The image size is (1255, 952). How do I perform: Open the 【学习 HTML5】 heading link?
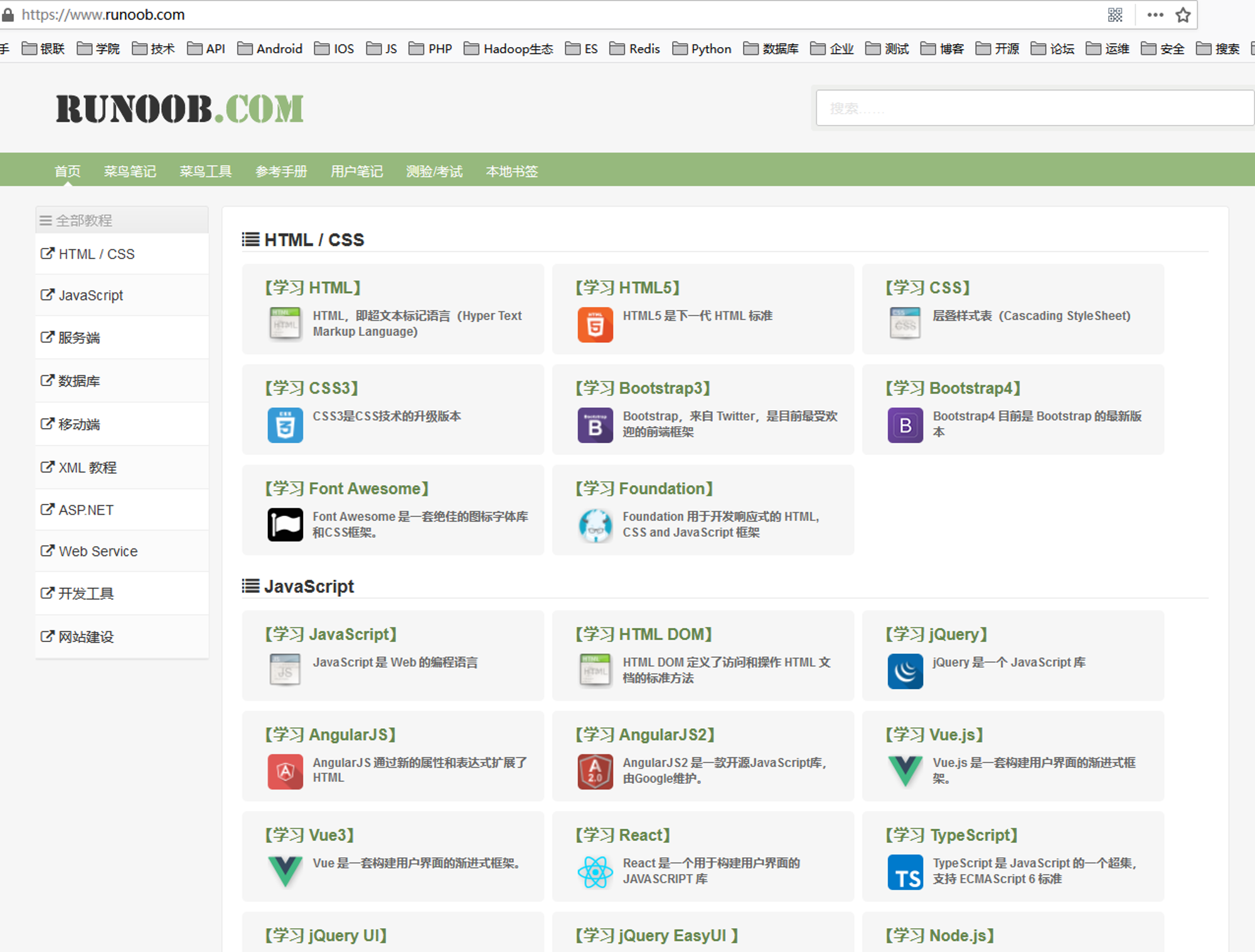[x=627, y=288]
